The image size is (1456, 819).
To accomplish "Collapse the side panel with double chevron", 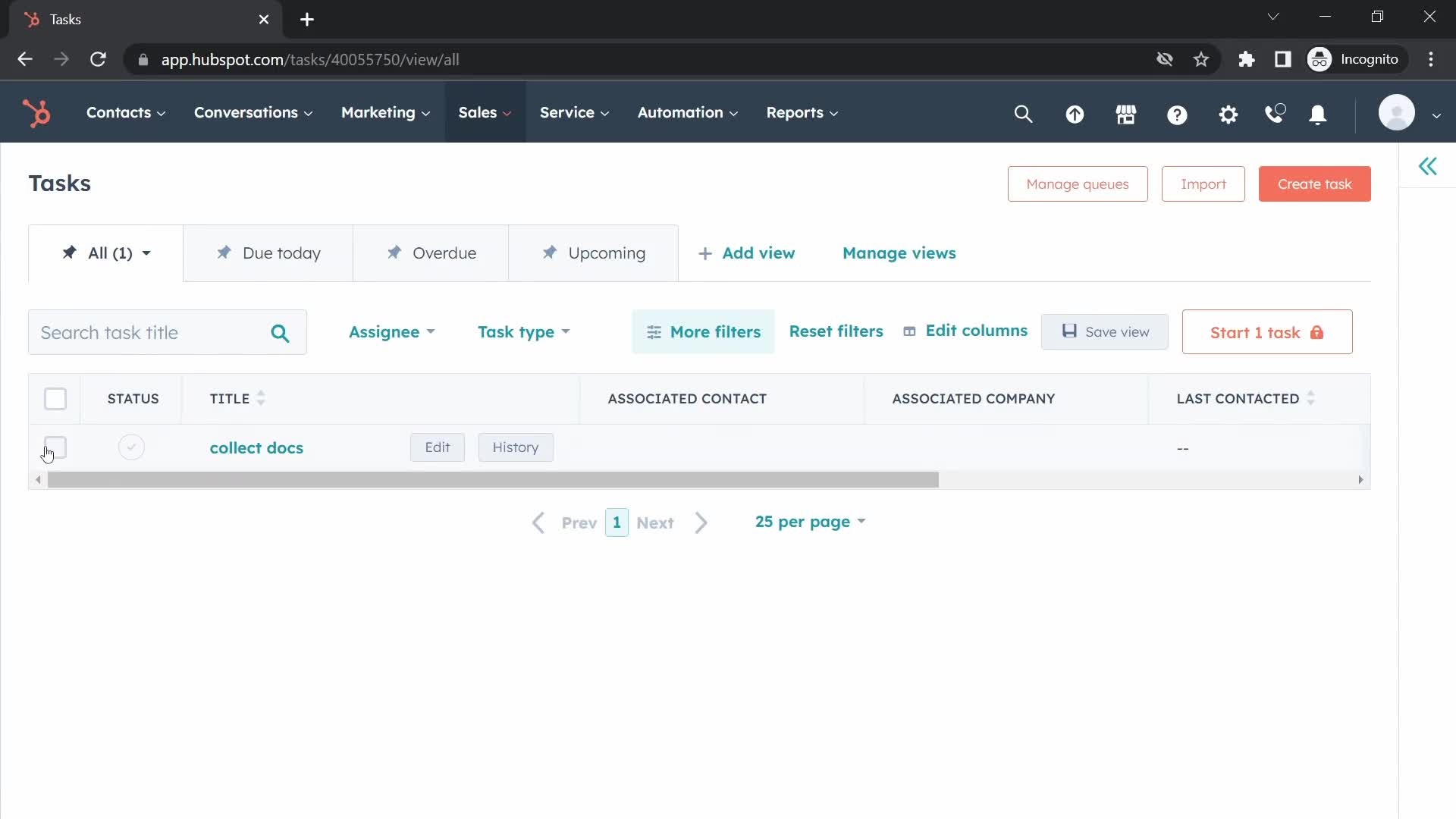I will coord(1427,166).
